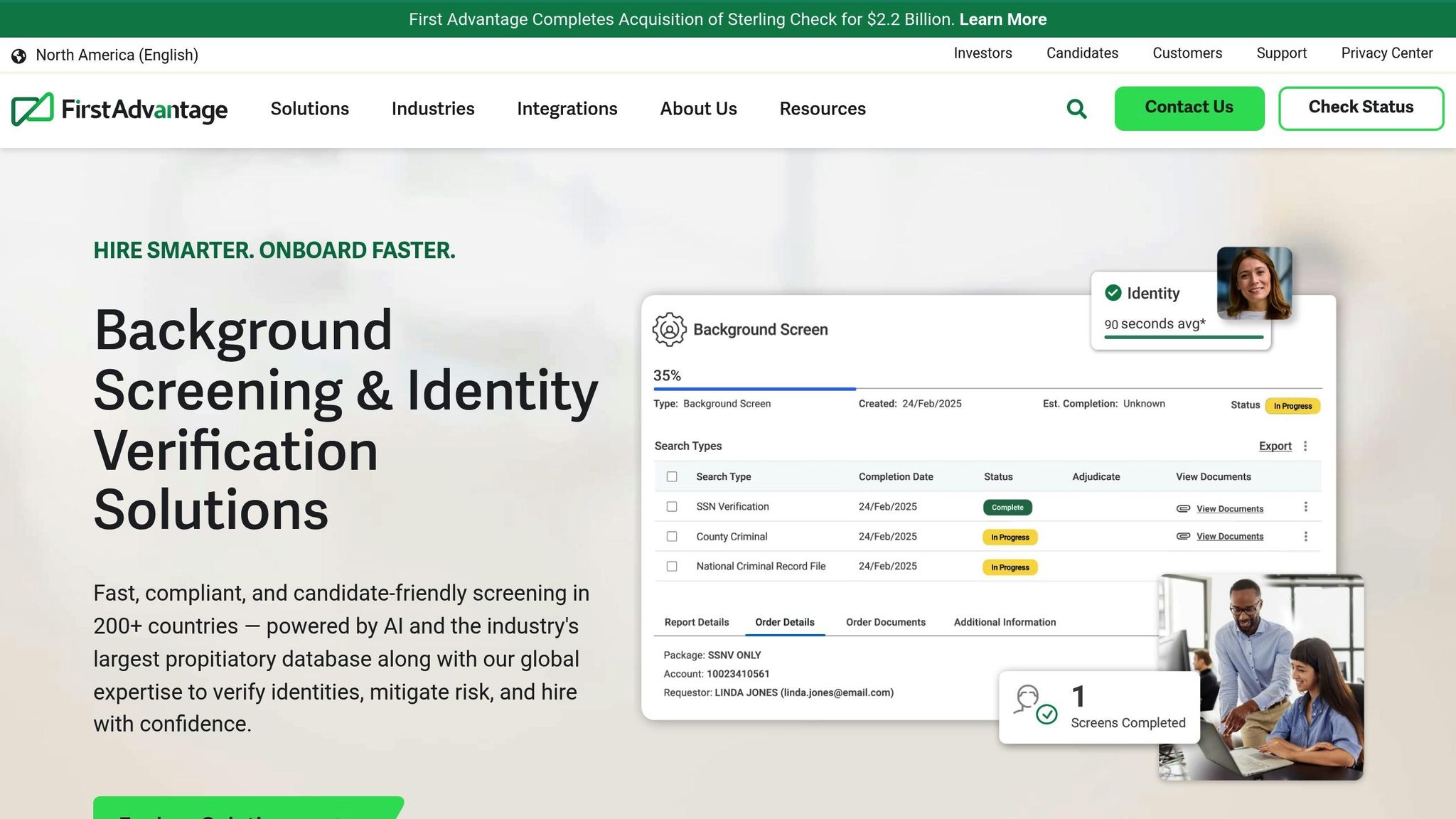Click the Screens Completed headset icon

(x=1035, y=705)
